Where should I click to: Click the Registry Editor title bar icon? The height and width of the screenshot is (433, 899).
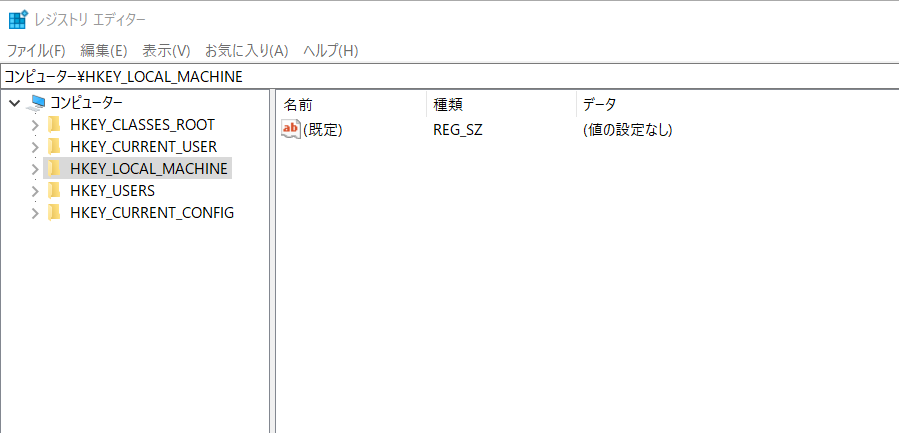point(18,19)
